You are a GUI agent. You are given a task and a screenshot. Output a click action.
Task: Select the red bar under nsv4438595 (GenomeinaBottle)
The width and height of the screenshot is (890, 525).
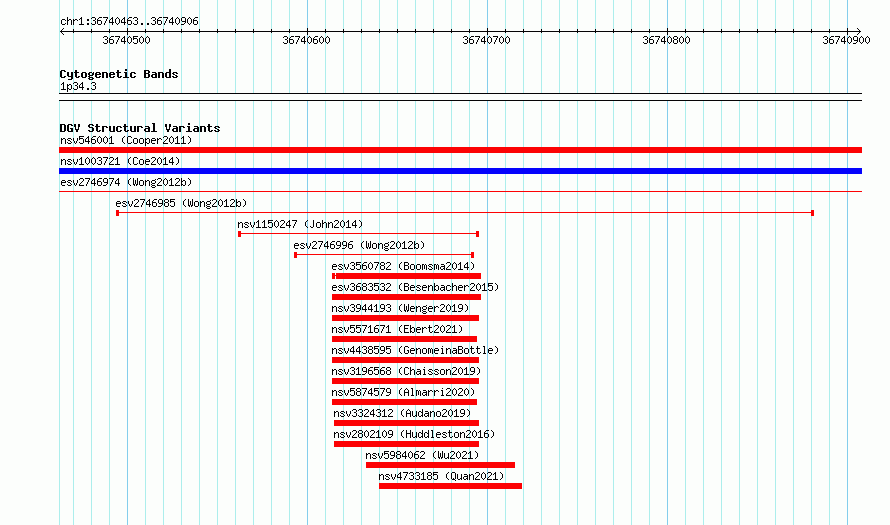pyautogui.click(x=405, y=360)
